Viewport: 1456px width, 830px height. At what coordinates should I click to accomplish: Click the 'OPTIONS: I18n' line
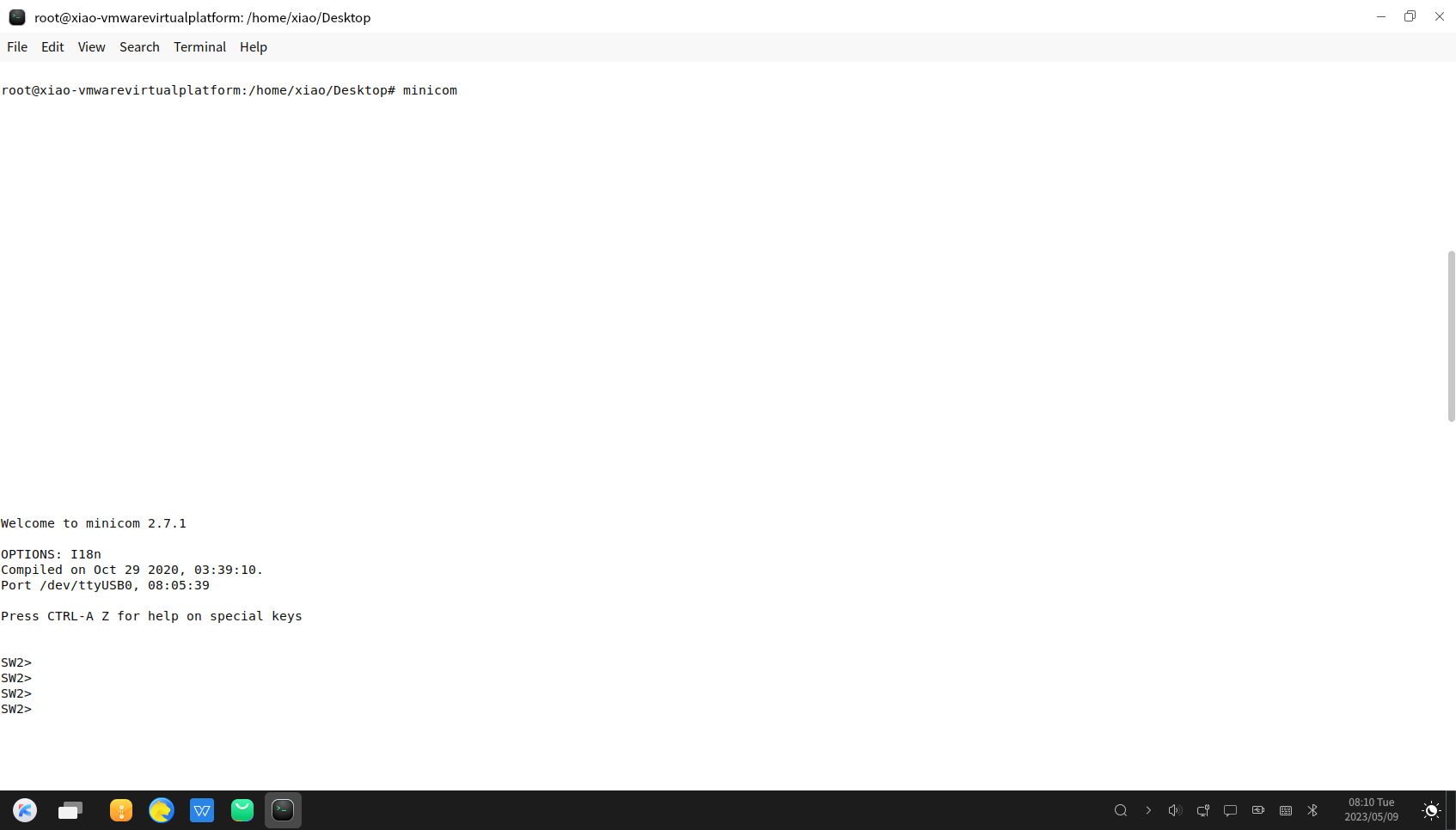click(52, 554)
